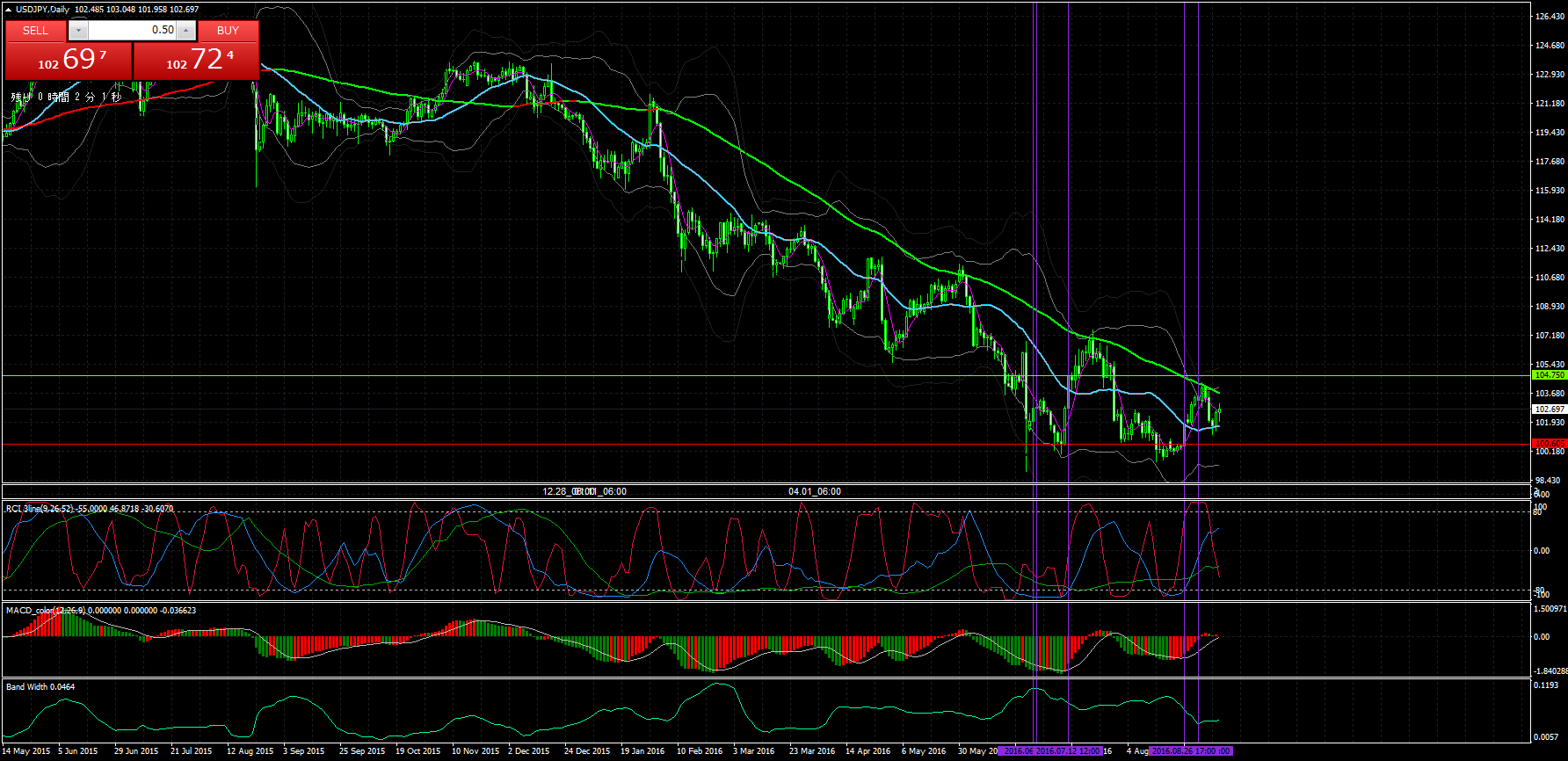
Task: Select the red 100.605 price level label
Action: pos(1549,444)
